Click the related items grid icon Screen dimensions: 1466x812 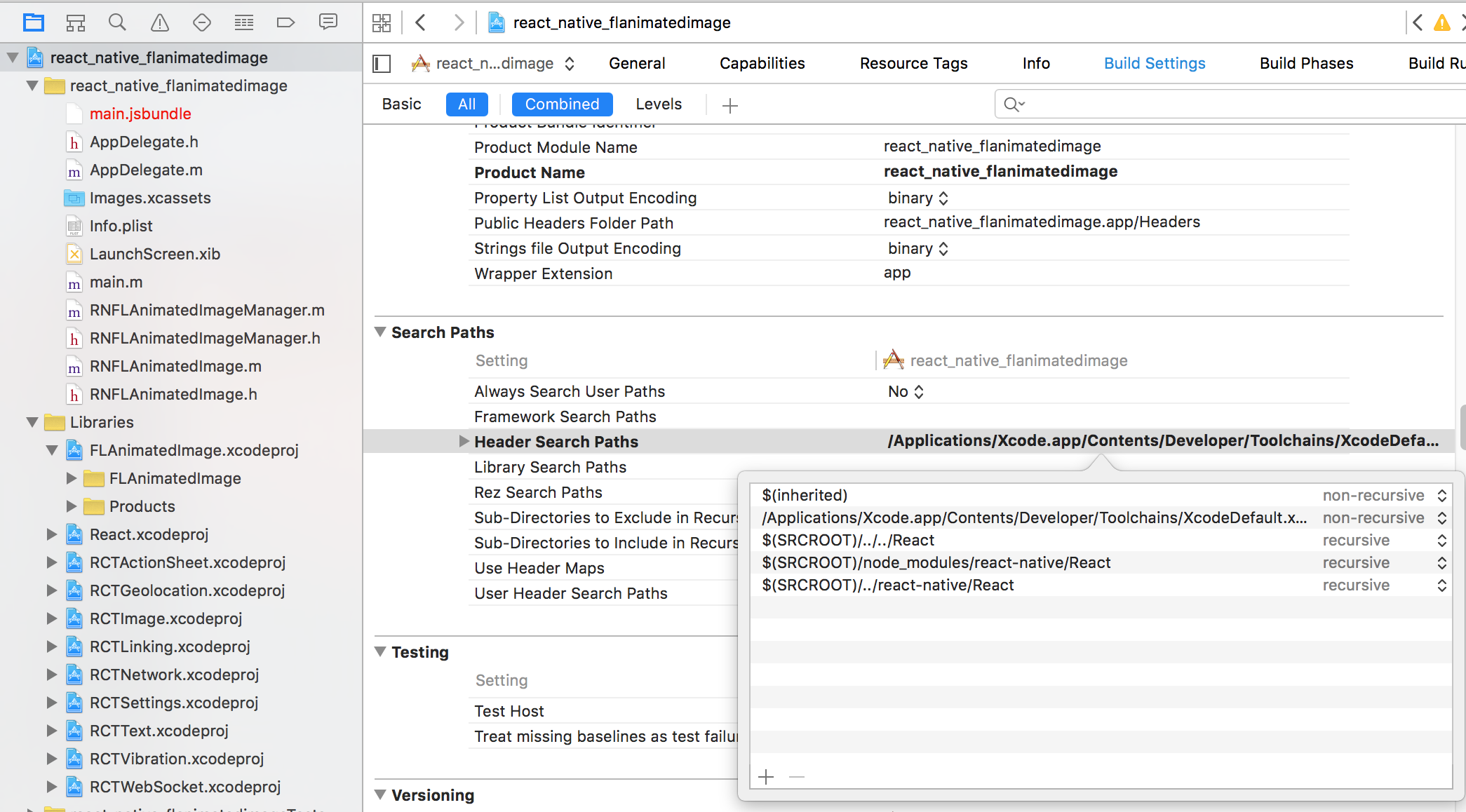click(x=382, y=22)
